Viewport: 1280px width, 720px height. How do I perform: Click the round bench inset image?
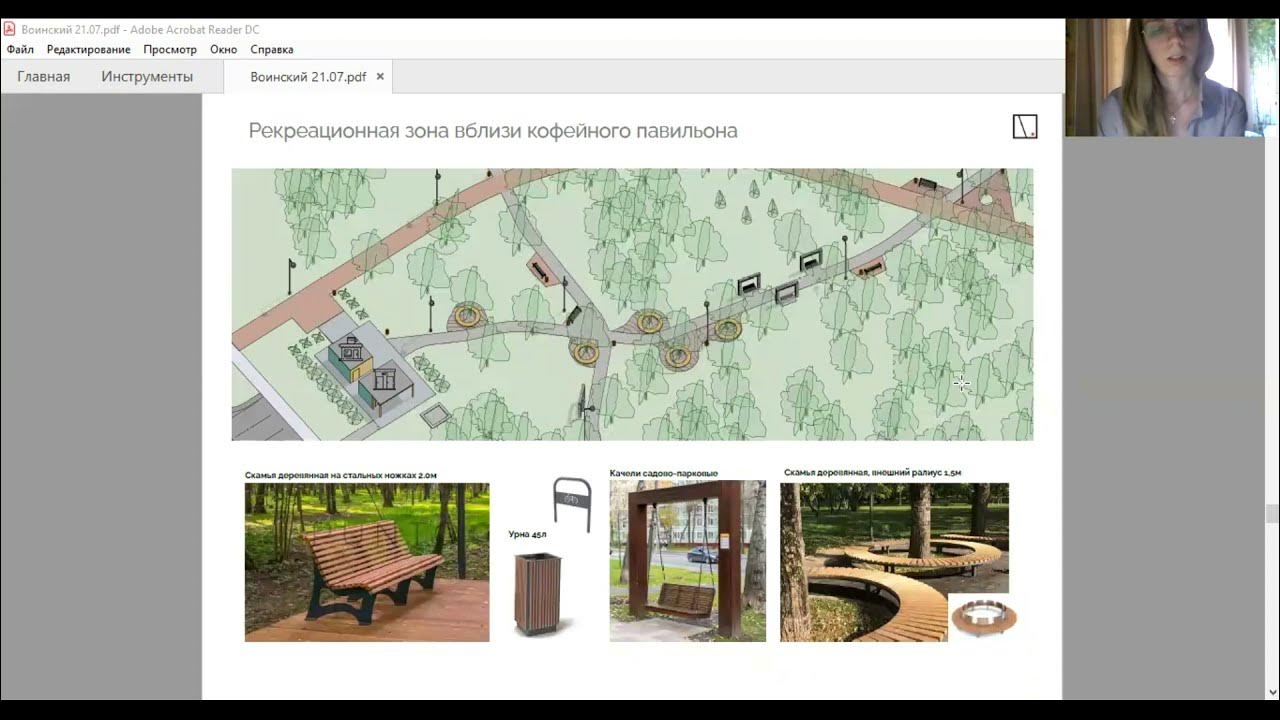point(984,617)
